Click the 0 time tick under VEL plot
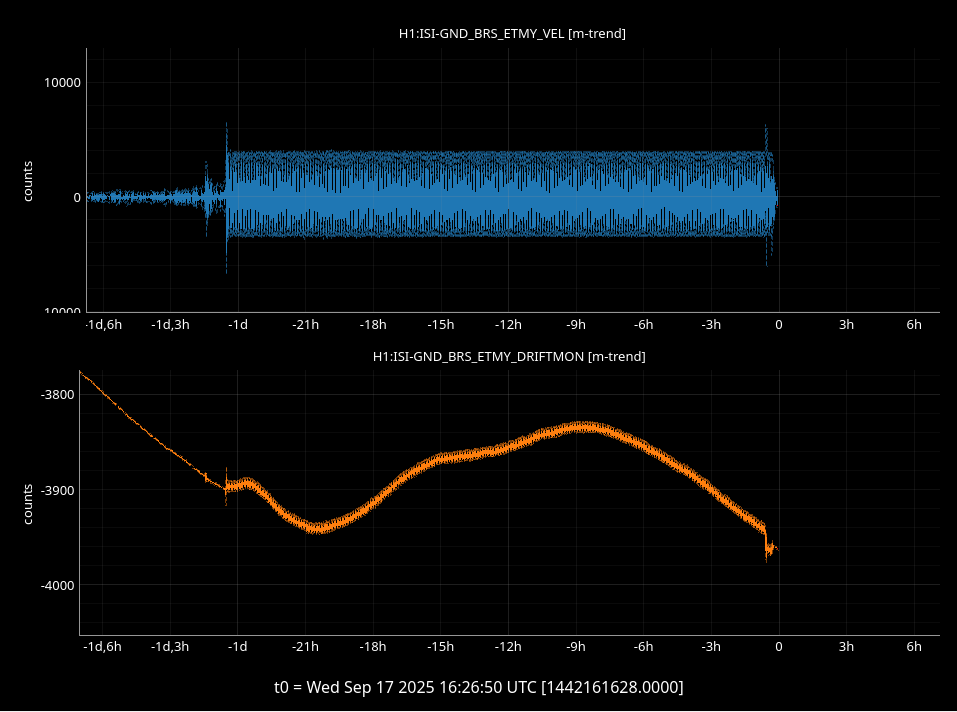This screenshot has width=957, height=712. coord(779,325)
